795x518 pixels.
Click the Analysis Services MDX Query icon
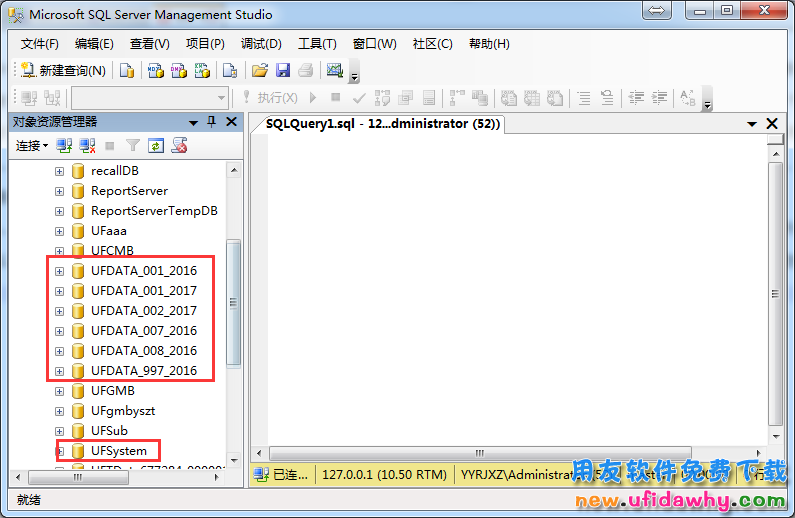click(x=155, y=71)
